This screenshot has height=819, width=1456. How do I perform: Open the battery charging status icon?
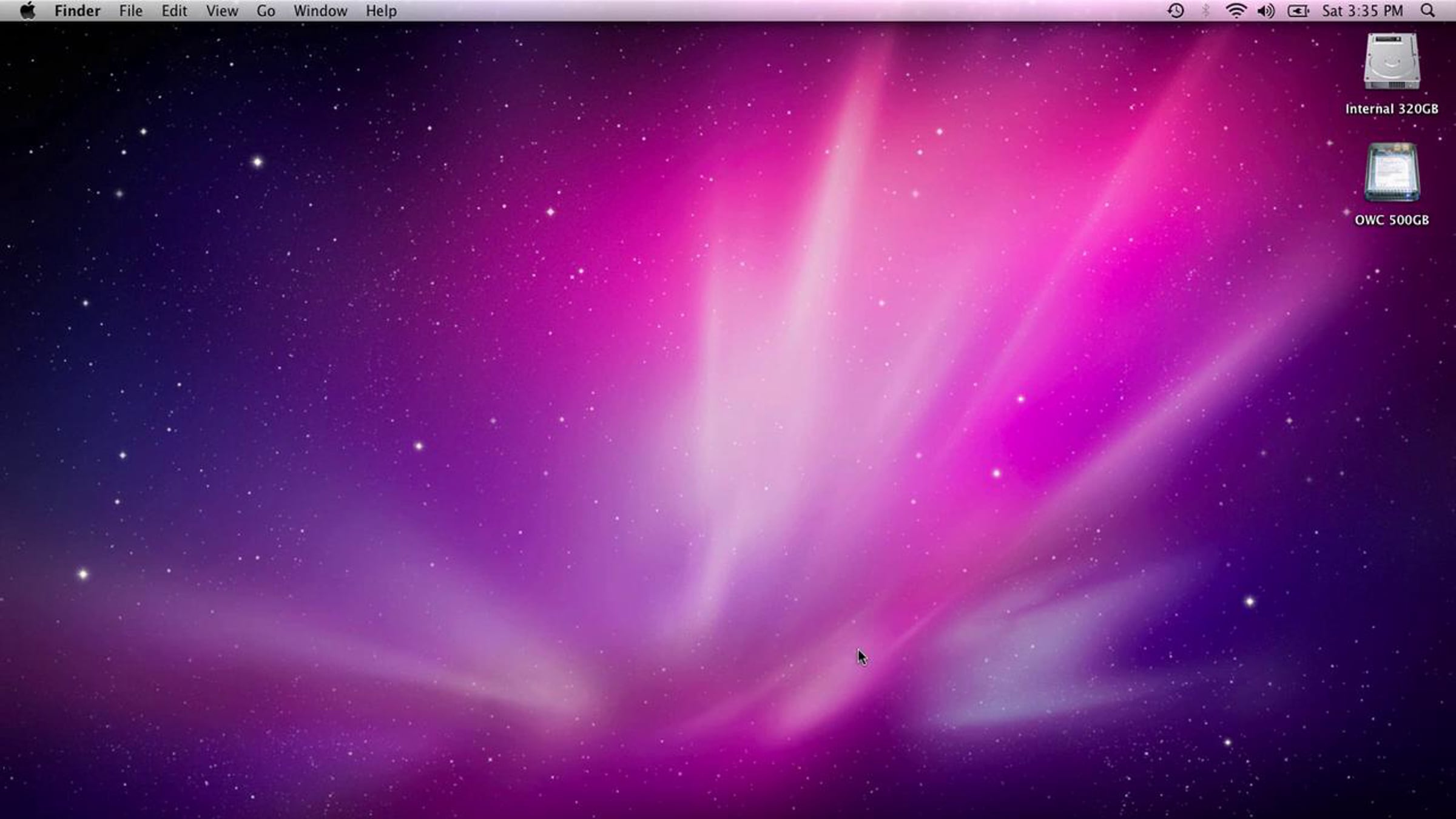point(1298,11)
